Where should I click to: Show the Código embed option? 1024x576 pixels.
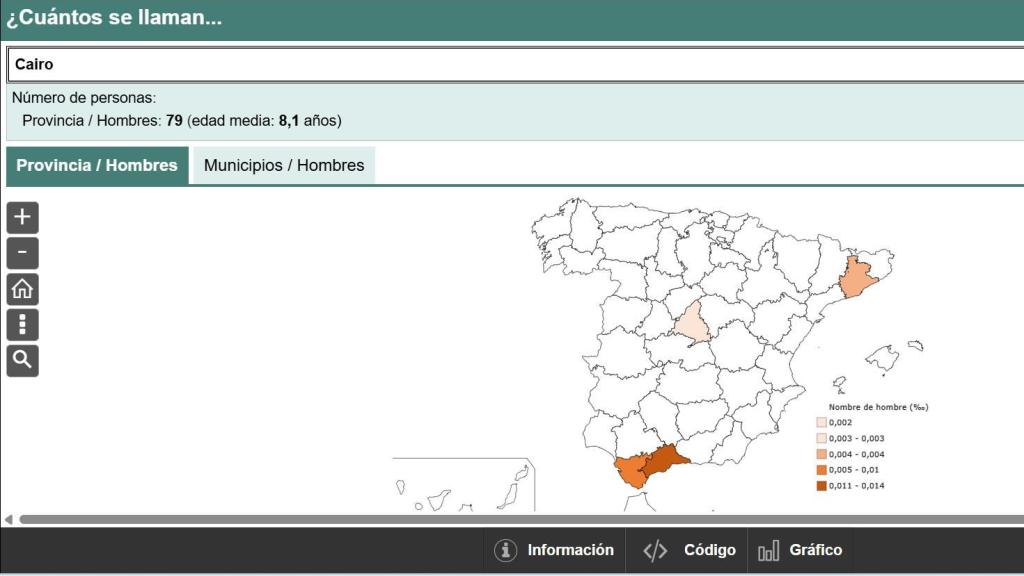point(690,550)
